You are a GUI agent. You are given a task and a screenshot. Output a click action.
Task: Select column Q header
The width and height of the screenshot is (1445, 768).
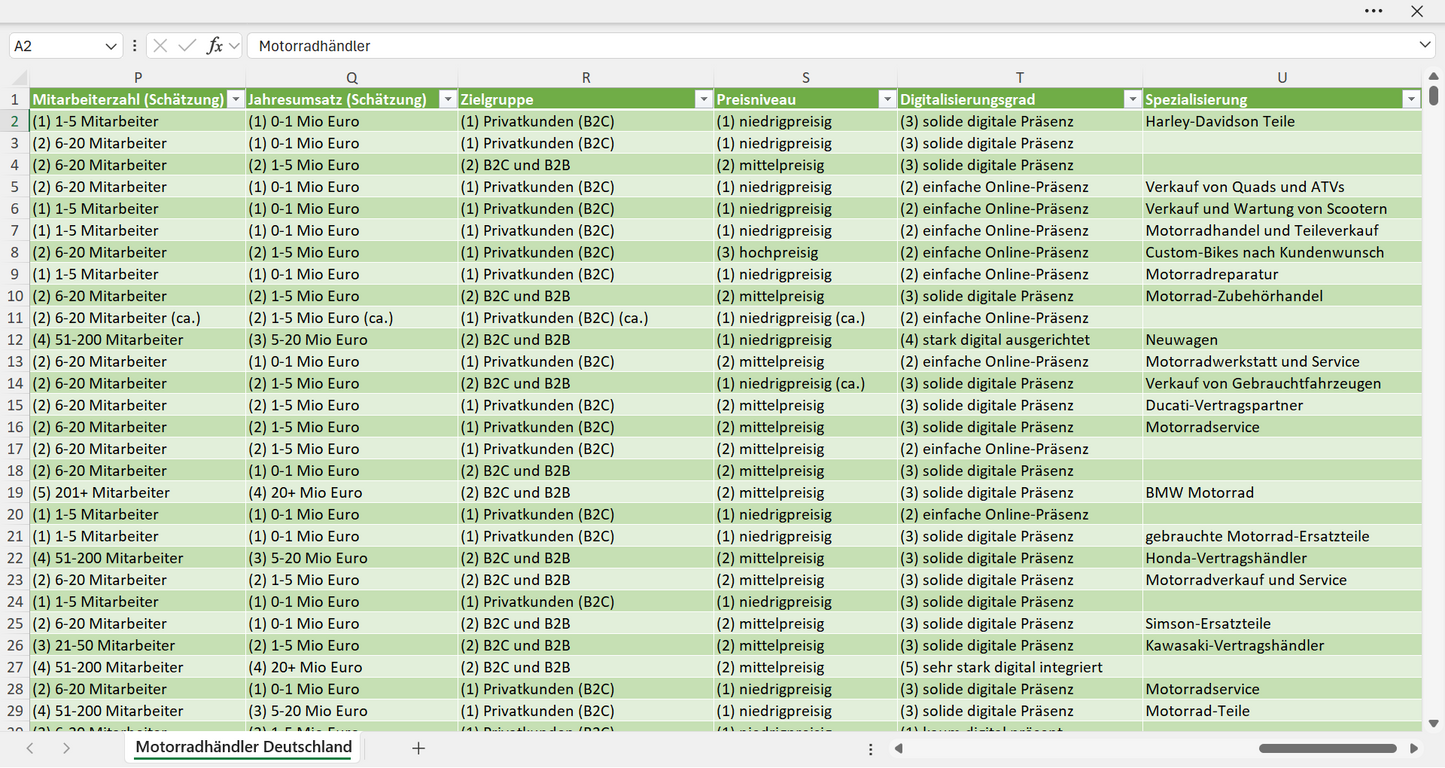tap(352, 78)
